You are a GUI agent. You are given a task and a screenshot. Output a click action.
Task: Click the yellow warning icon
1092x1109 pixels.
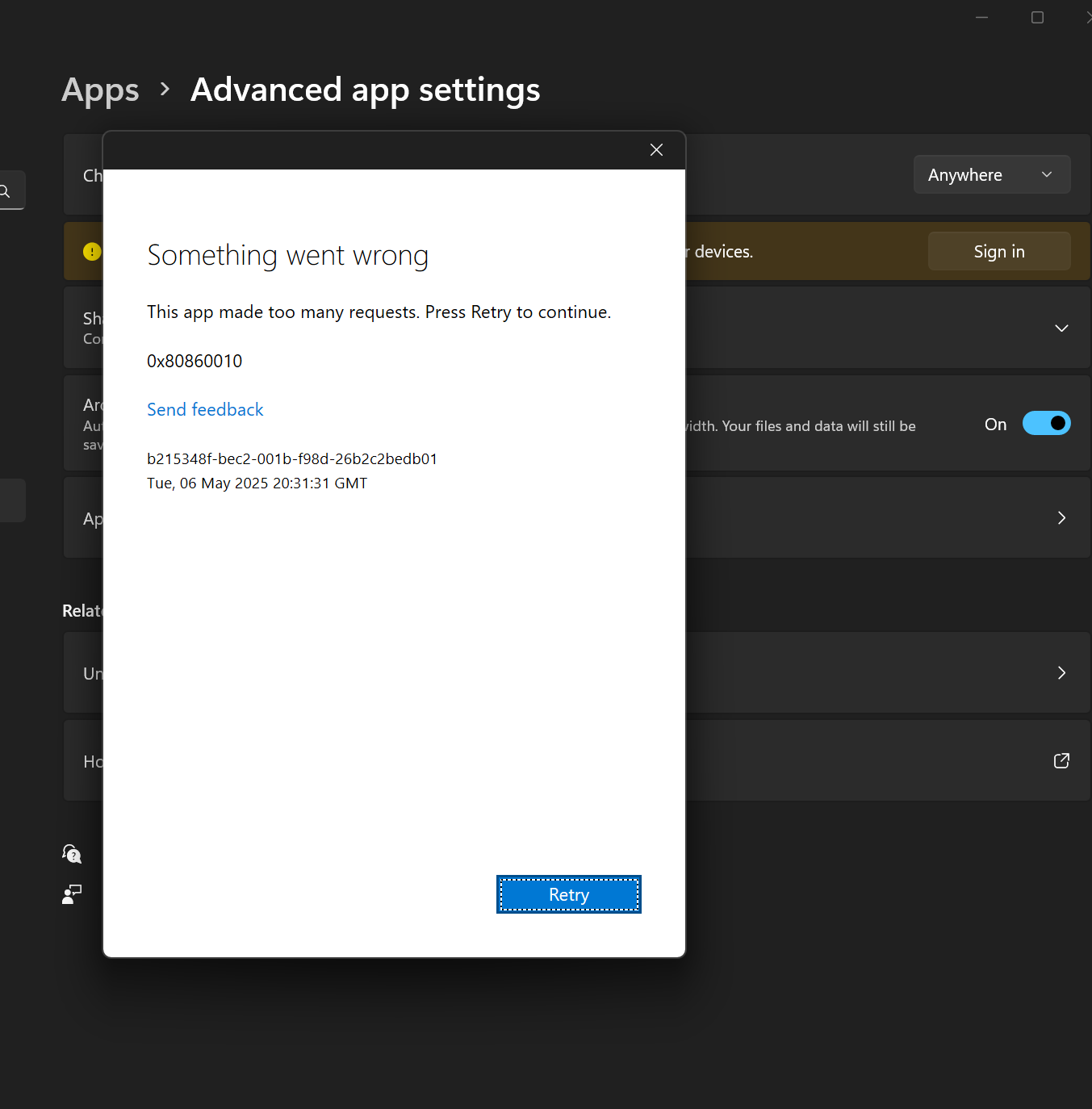tap(92, 251)
